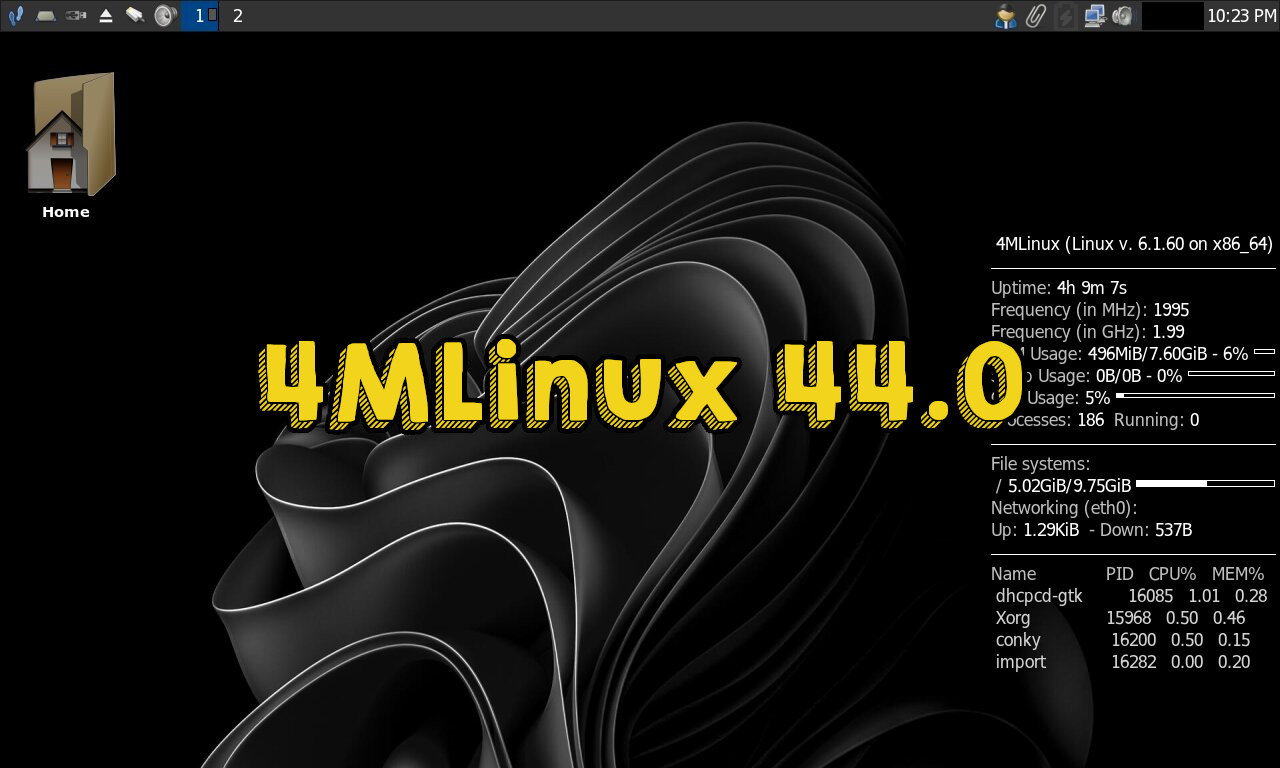This screenshot has height=768, width=1280.
Task: Click the "496MiB/7.60GiB - 6%" value
Action: coord(1168,354)
